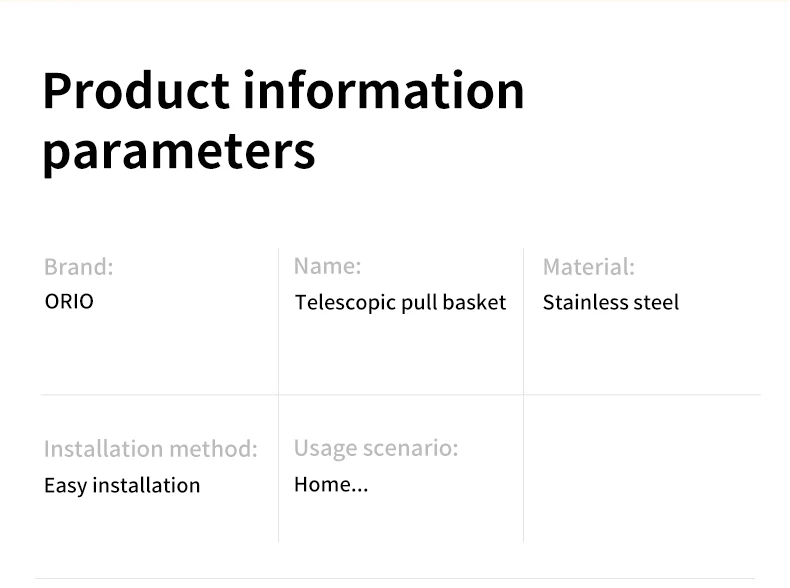Click the word 'parameters' in title
Image resolution: width=790 pixels, height=588 pixels.
click(179, 152)
